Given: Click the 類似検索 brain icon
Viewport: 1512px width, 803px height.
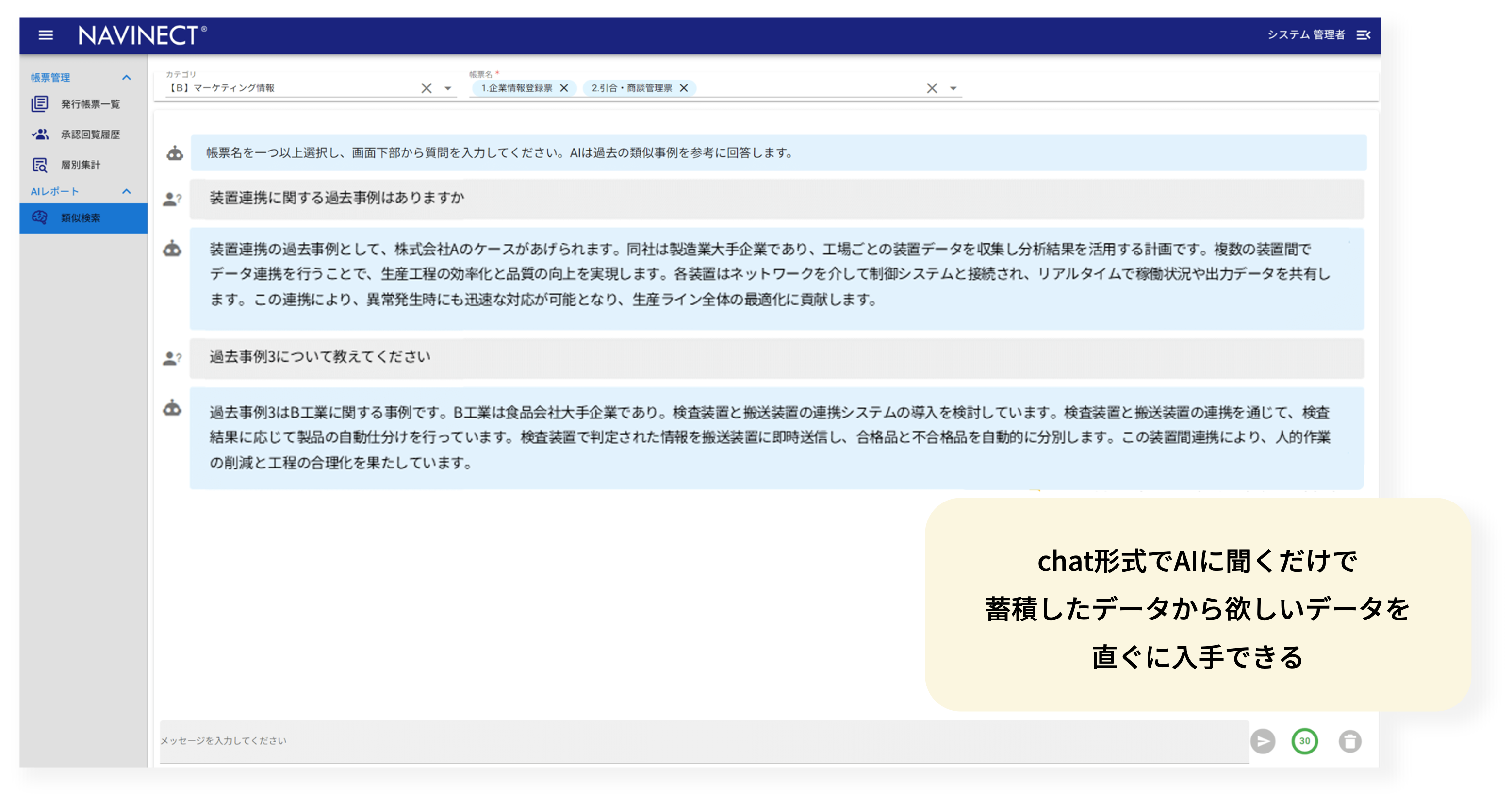Looking at the screenshot, I should [x=39, y=218].
